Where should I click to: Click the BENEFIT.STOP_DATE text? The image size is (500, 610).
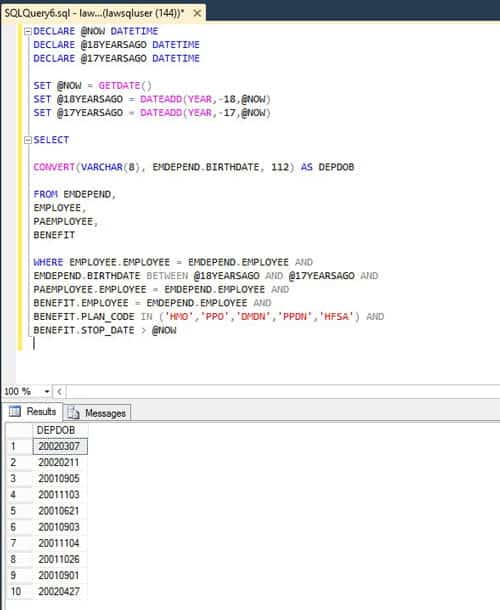84,330
